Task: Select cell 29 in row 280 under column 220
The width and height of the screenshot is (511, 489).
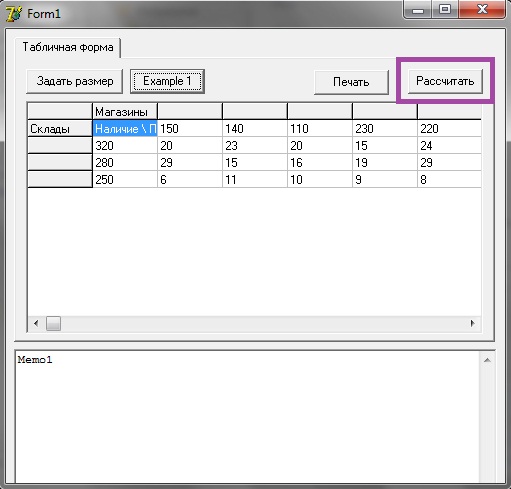Action: [449, 163]
